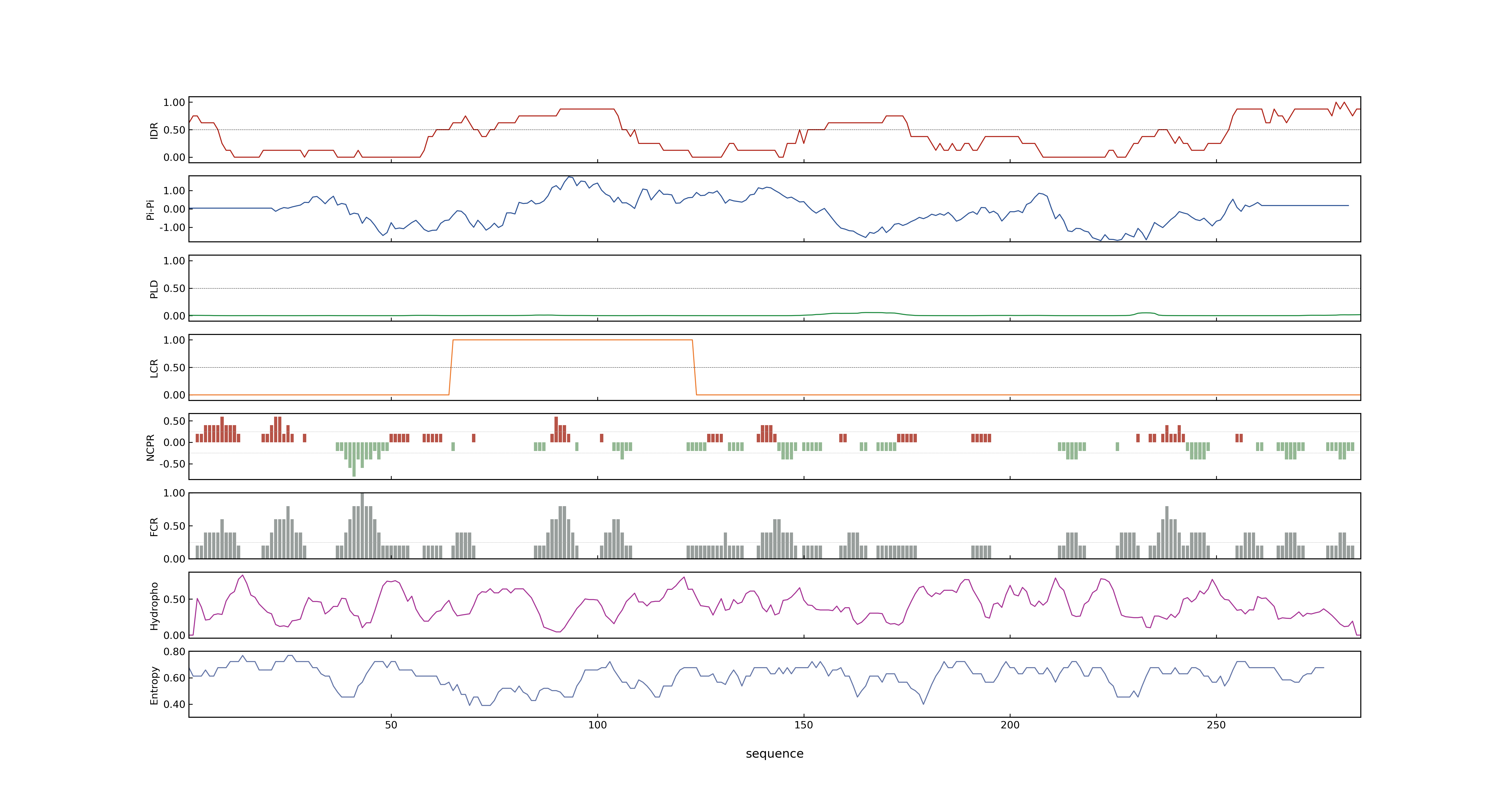Screen dimensions: 1512x806
Task: Click the IDR y-axis label
Action: pyautogui.click(x=154, y=130)
